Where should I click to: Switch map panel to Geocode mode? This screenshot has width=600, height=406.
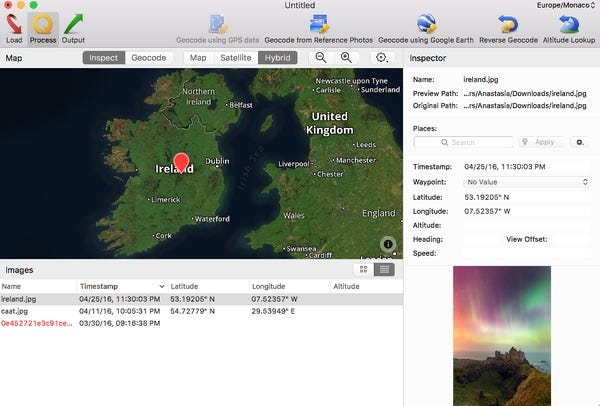(149, 58)
